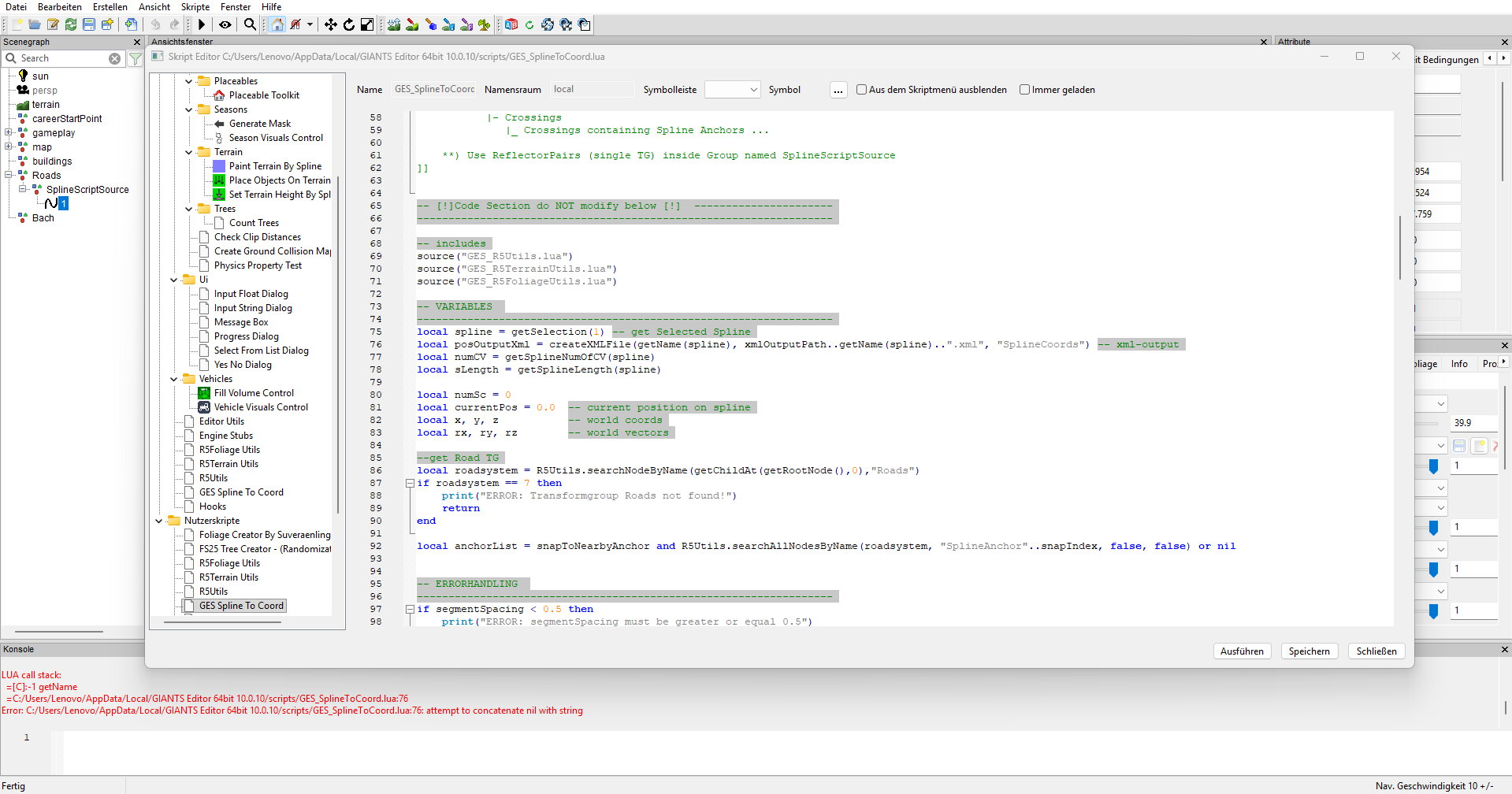Click the import blue-plus document toolbar icon
1512x794 pixels.
tap(131, 24)
